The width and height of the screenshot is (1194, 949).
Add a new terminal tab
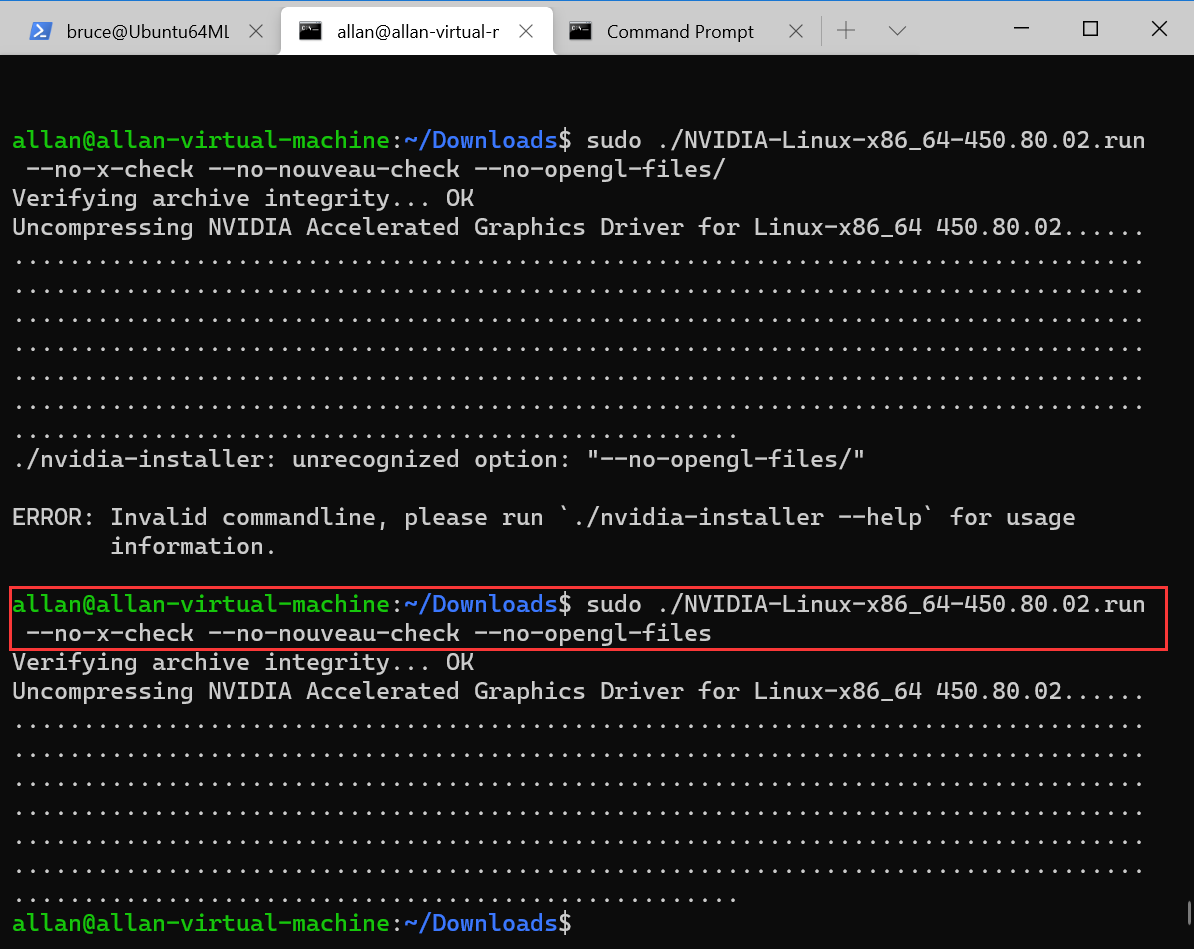click(846, 30)
